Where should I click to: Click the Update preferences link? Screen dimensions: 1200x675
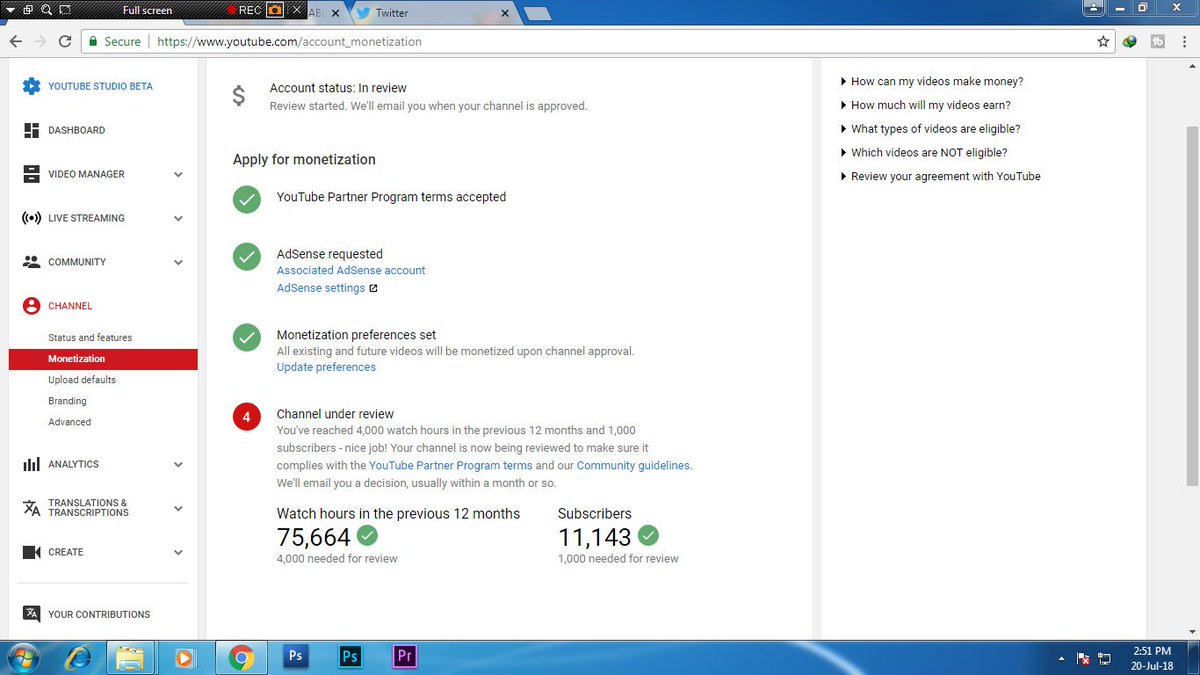coord(326,367)
